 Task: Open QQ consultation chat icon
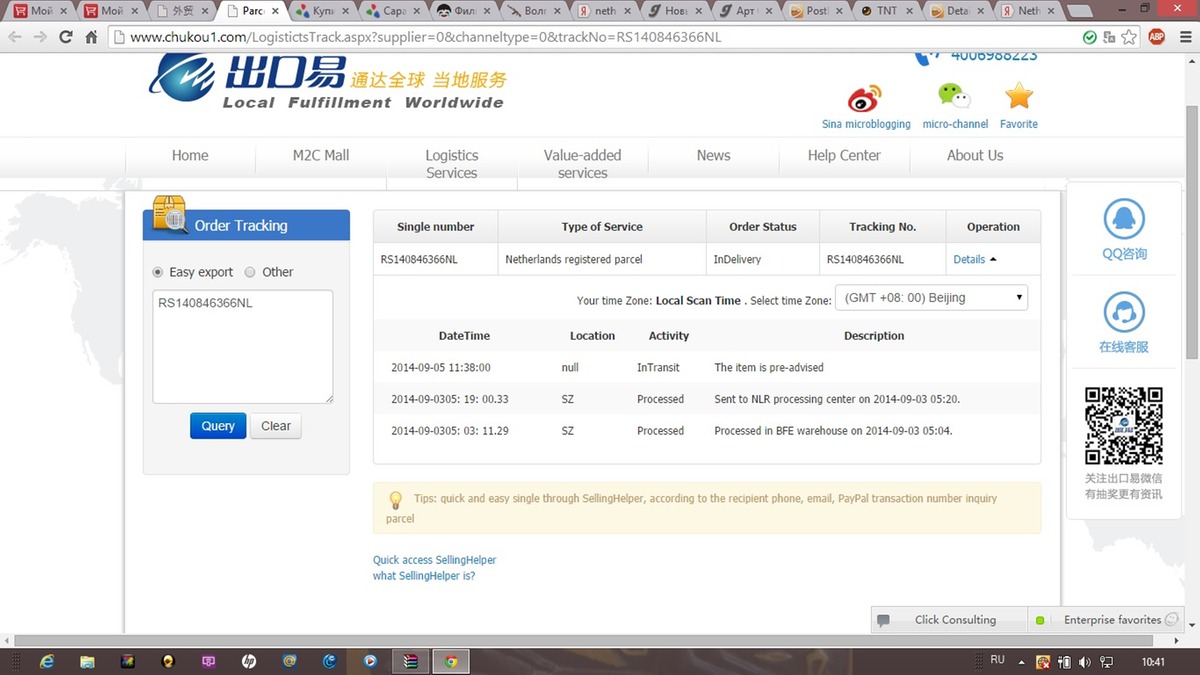pyautogui.click(x=1124, y=221)
